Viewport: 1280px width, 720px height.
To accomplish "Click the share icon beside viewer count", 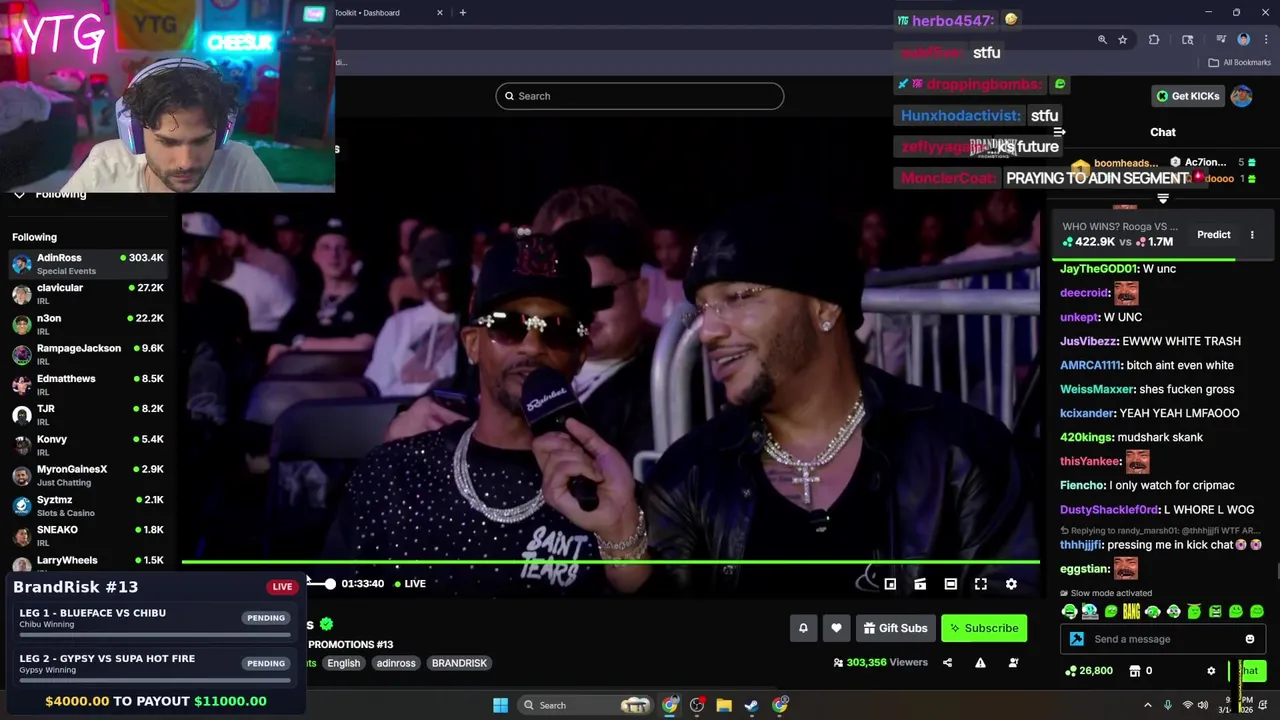I will click(947, 662).
